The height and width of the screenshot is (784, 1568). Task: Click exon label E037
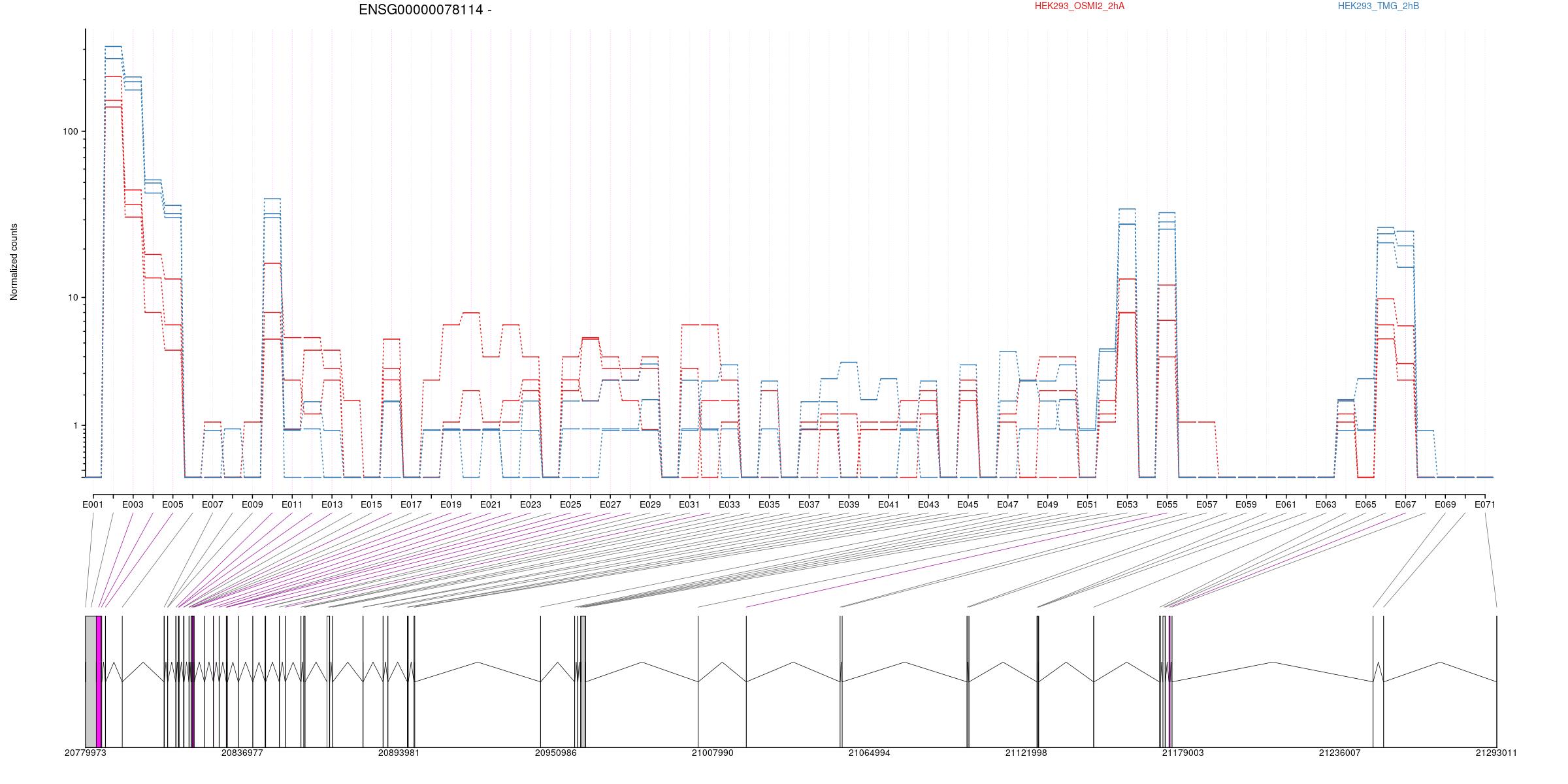point(809,504)
